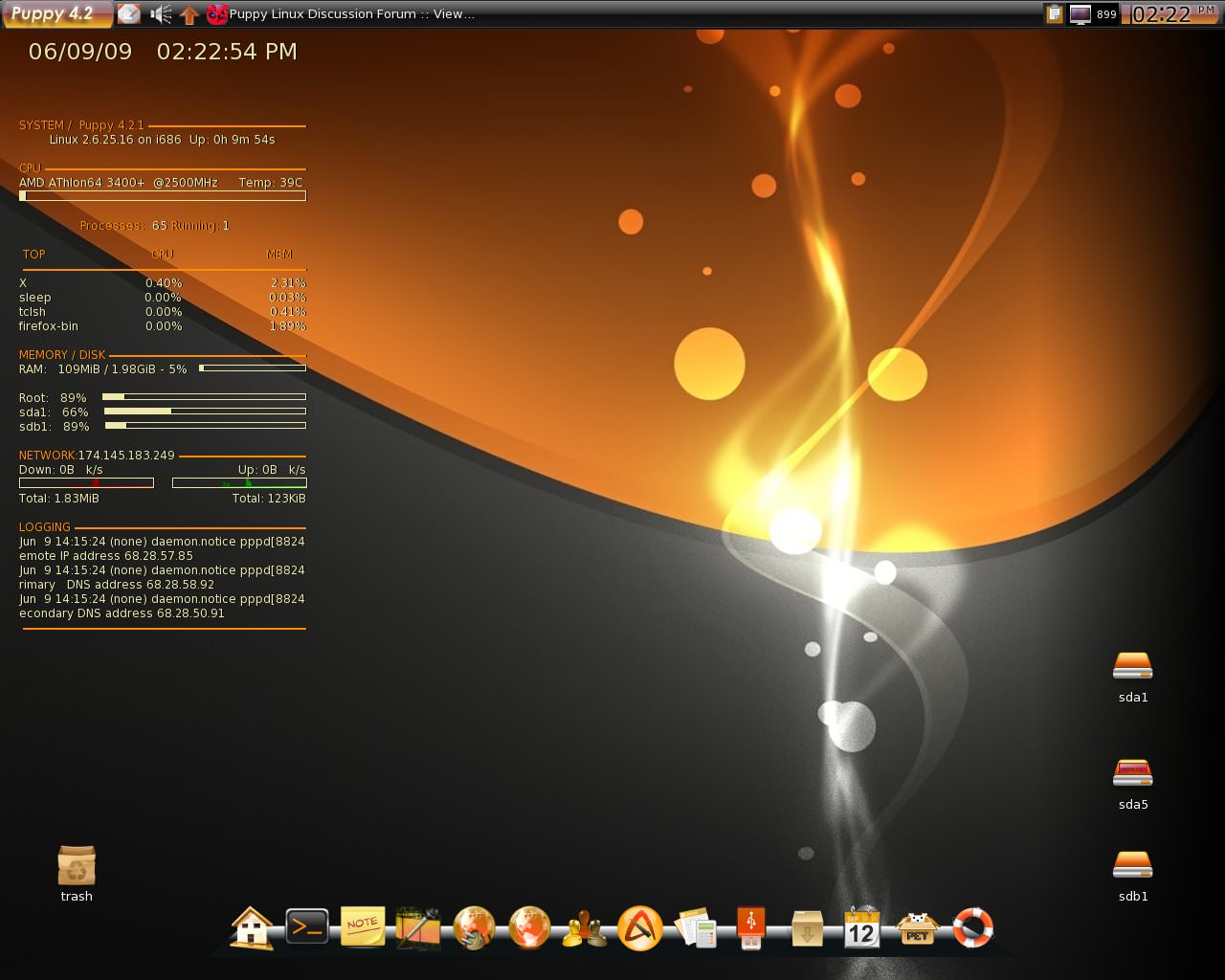Click the sleep process row
The width and height of the screenshot is (1225, 980).
tap(163, 298)
